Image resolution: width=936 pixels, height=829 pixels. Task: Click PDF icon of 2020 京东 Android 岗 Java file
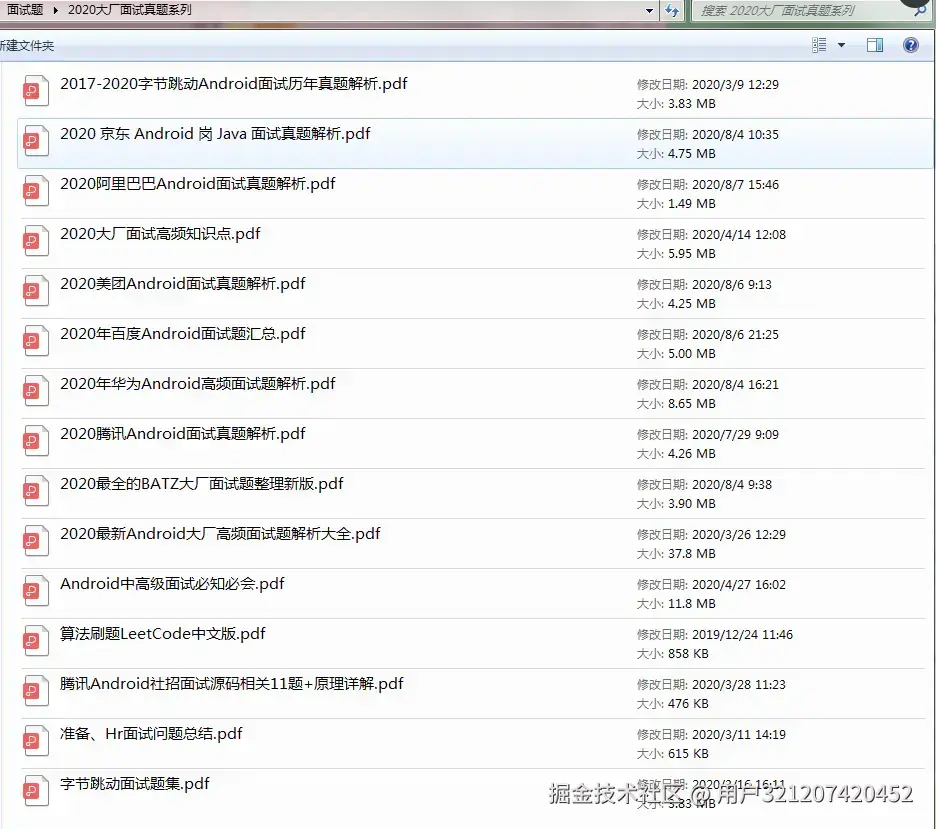tap(35, 141)
